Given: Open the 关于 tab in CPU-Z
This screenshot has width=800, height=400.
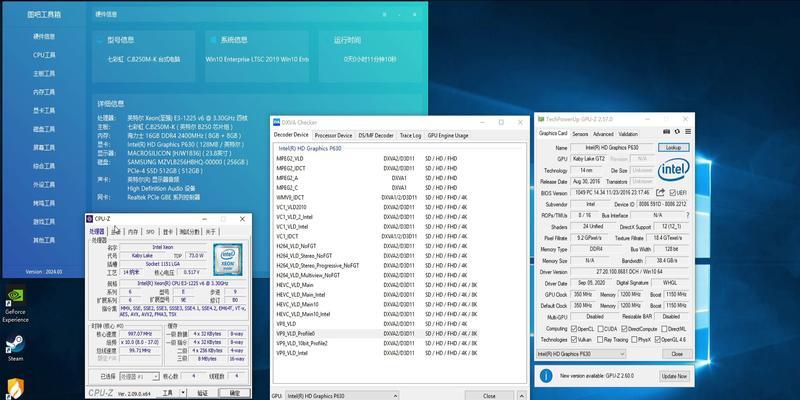Looking at the screenshot, I should coord(210,232).
